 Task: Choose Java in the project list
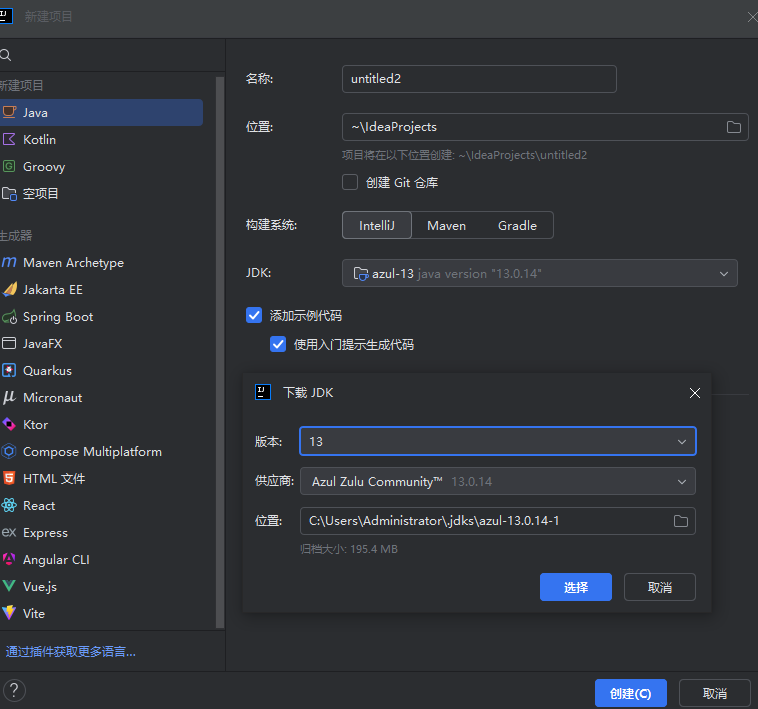[x=101, y=113]
